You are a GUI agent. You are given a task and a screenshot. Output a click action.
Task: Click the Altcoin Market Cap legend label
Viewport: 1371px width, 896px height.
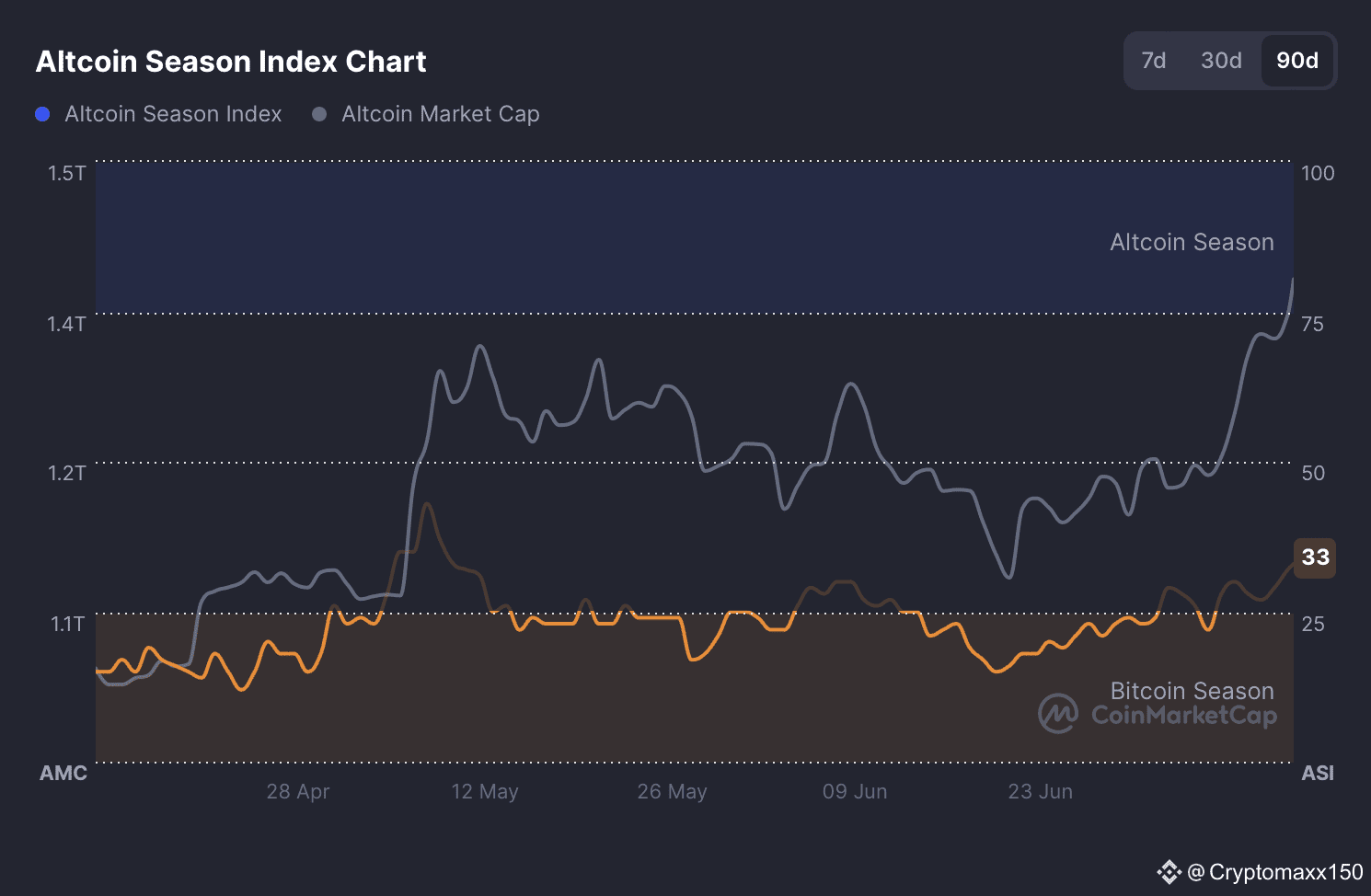pos(441,114)
